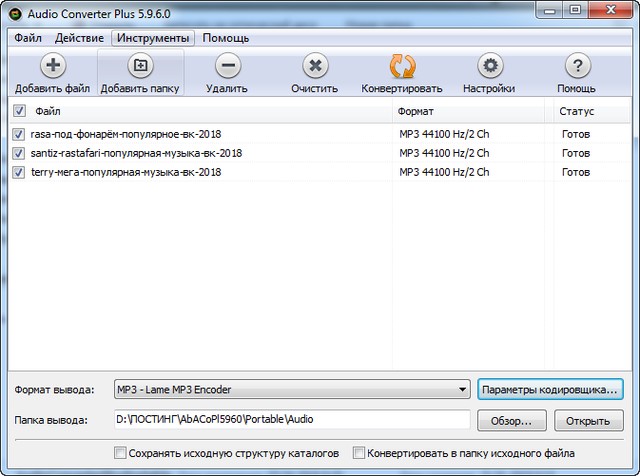Close the Audio Converter Plus window
Image resolution: width=640 pixels, height=476 pixels.
[610, 10]
